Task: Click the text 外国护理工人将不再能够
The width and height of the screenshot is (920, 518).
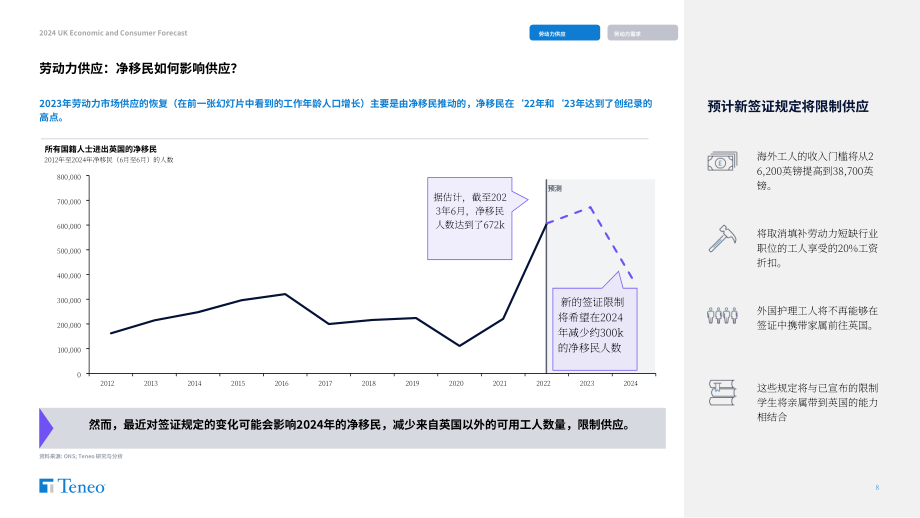Action: click(817, 318)
